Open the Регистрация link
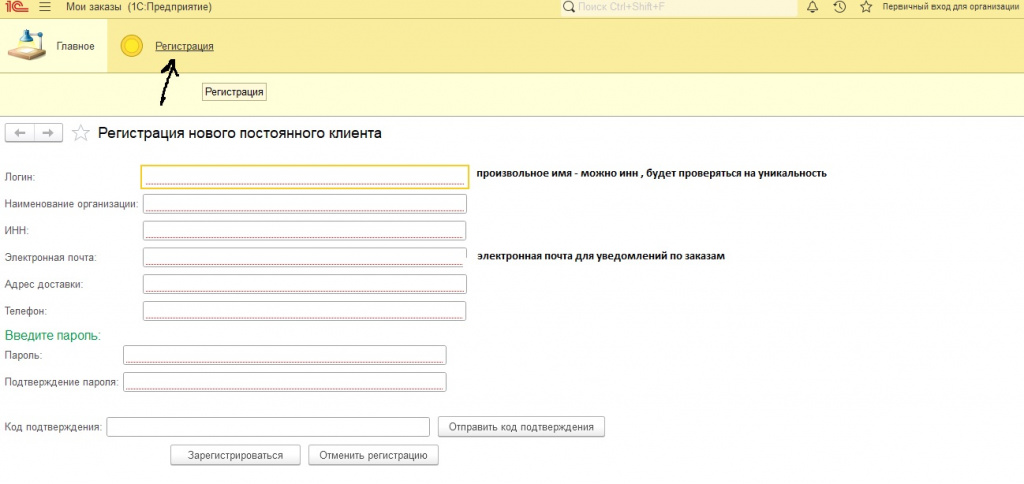The width and height of the screenshot is (1024, 484). click(184, 46)
